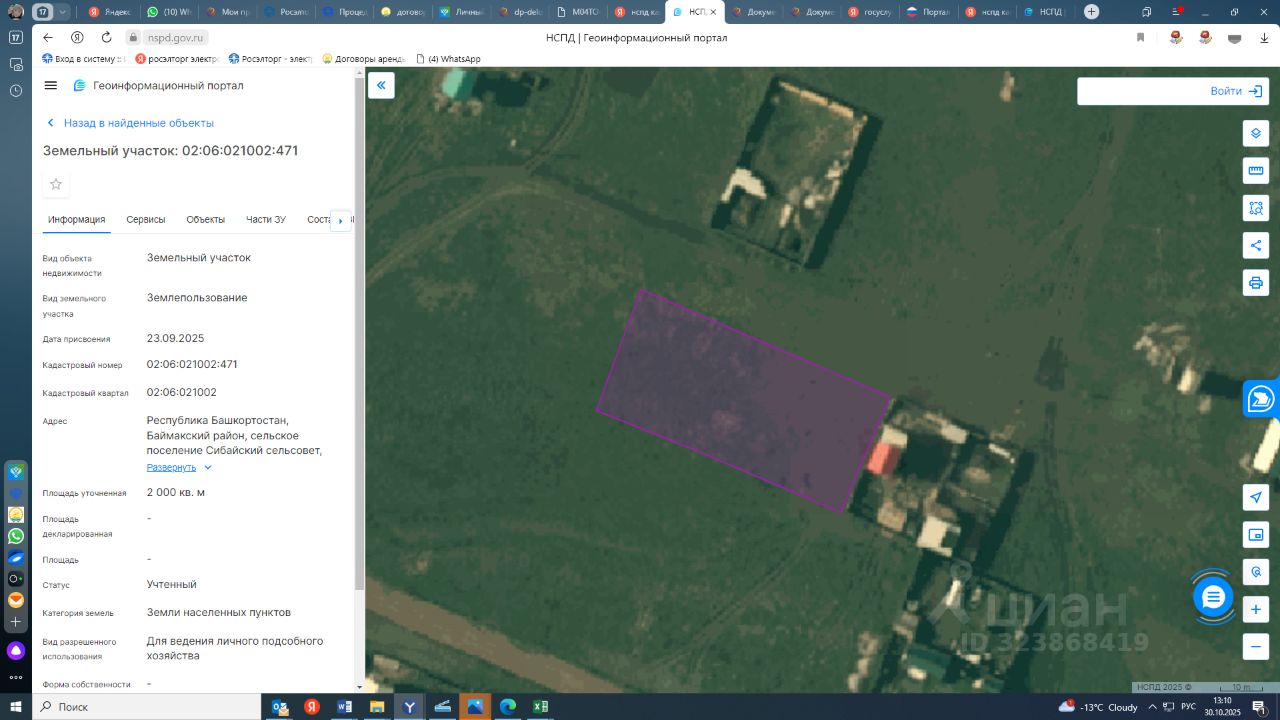Open the Windows Start menu
Viewport: 1280px width, 720px height.
16,707
